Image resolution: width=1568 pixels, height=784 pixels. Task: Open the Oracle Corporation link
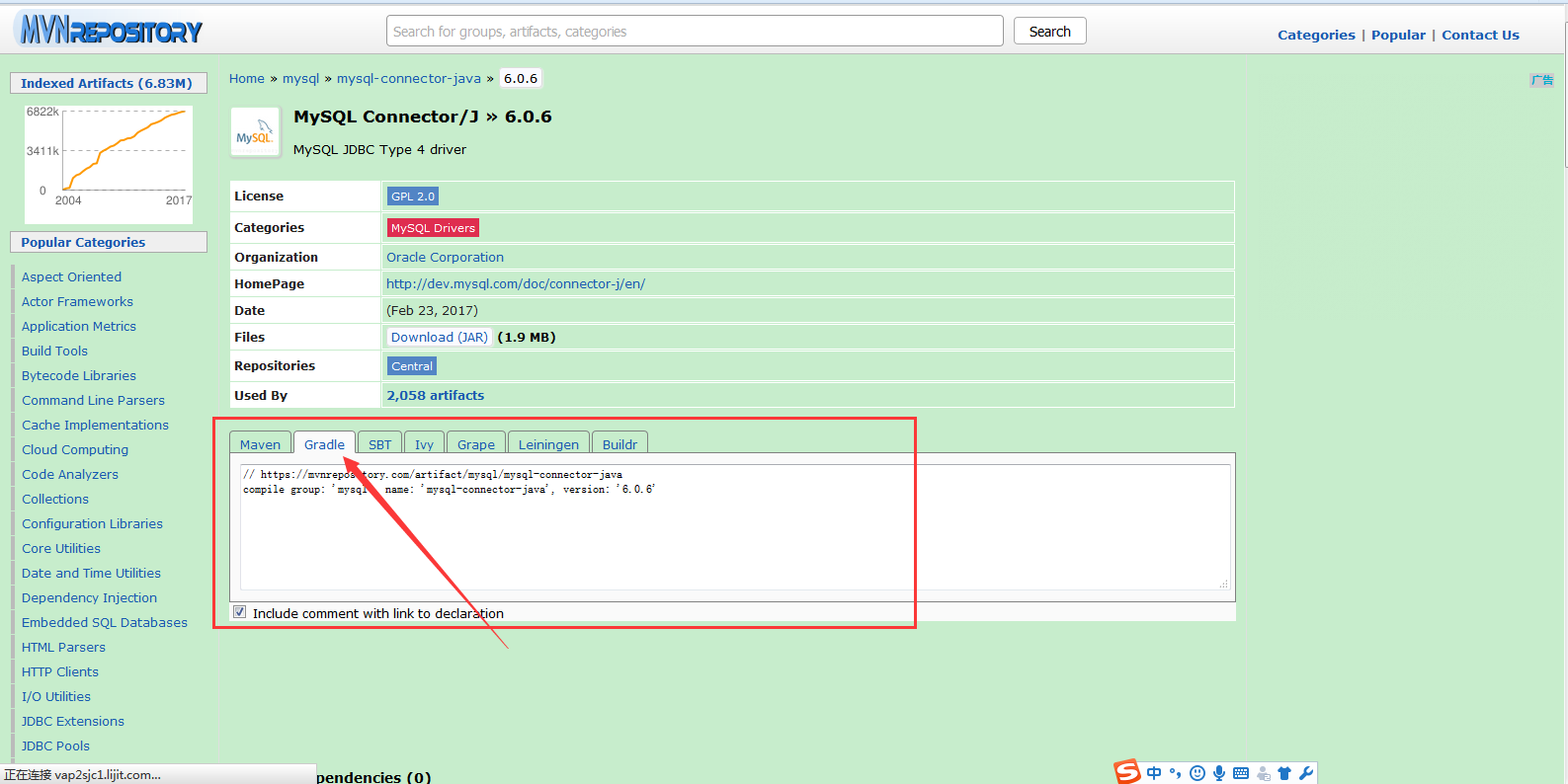(x=445, y=257)
